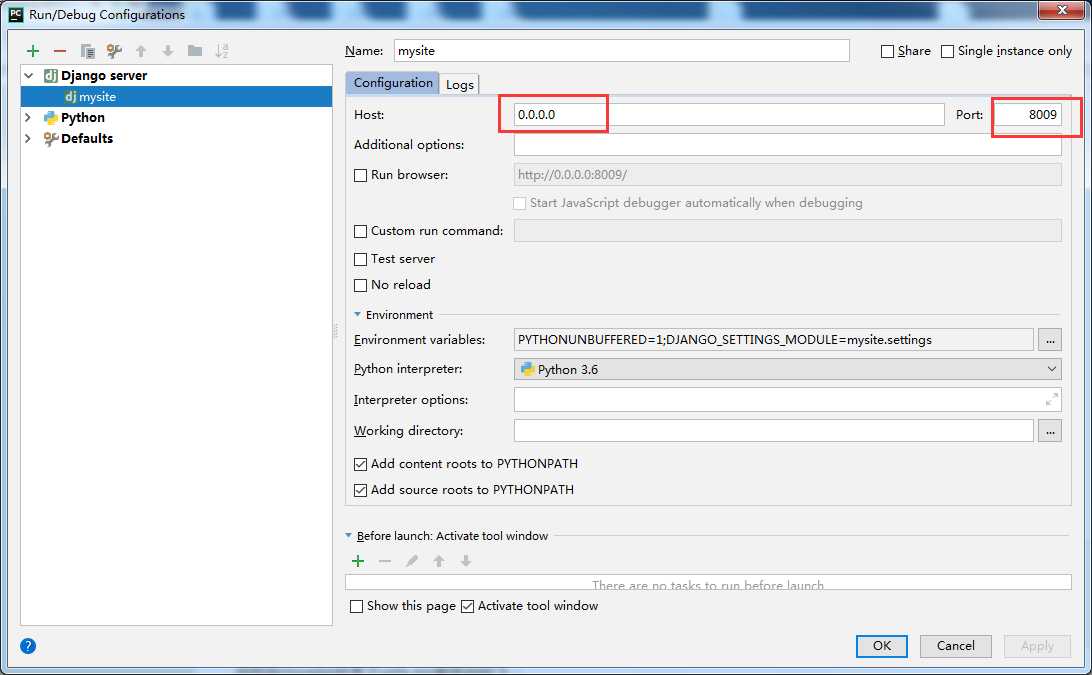Click the Additional options field
This screenshot has width=1092, height=675.
pyautogui.click(x=788, y=145)
